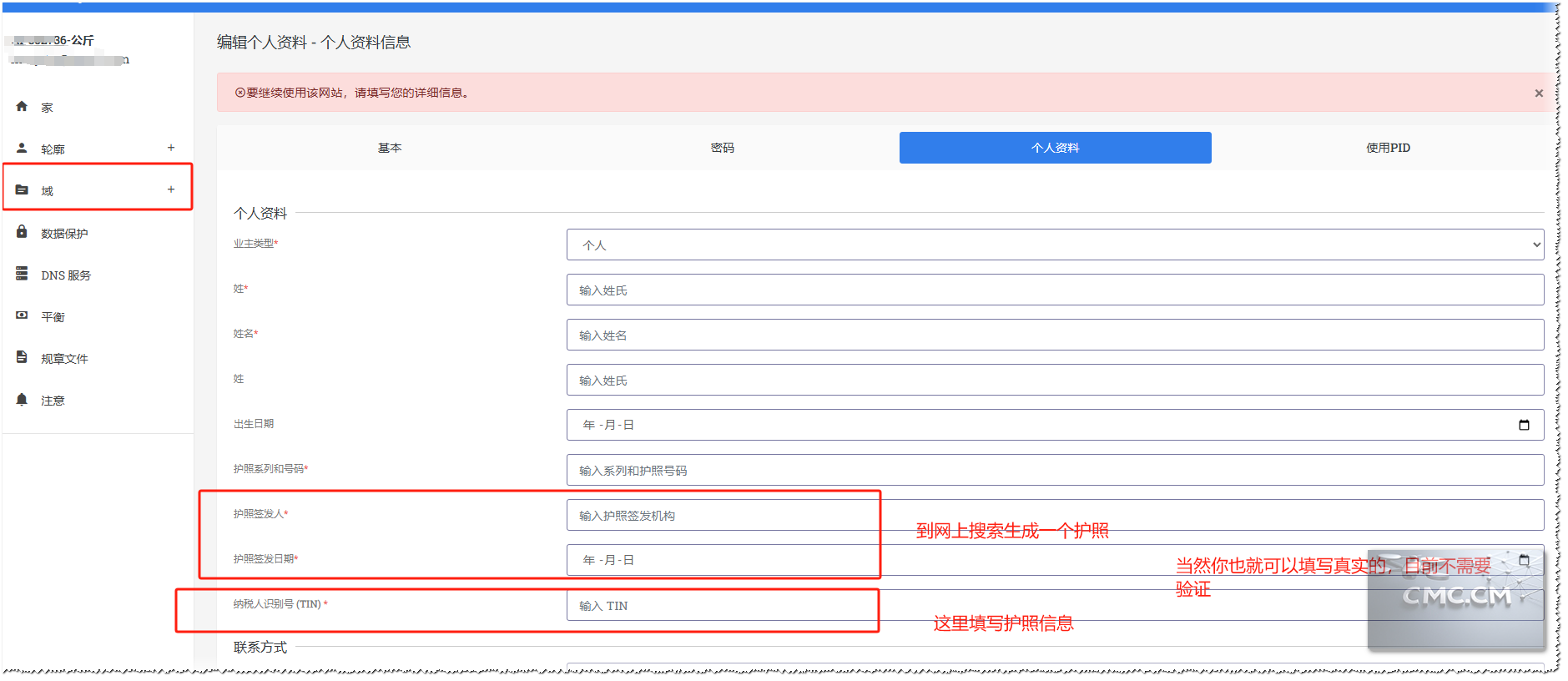Expand the 域 submenu with plus
This screenshot has height=681, width=1568.
171,189
